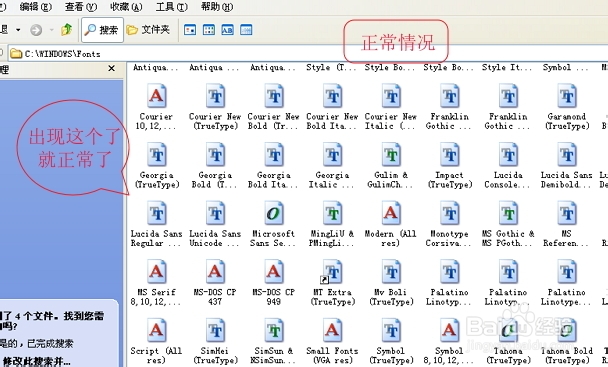
Task: Switch to large icons view
Action: coord(190,30)
